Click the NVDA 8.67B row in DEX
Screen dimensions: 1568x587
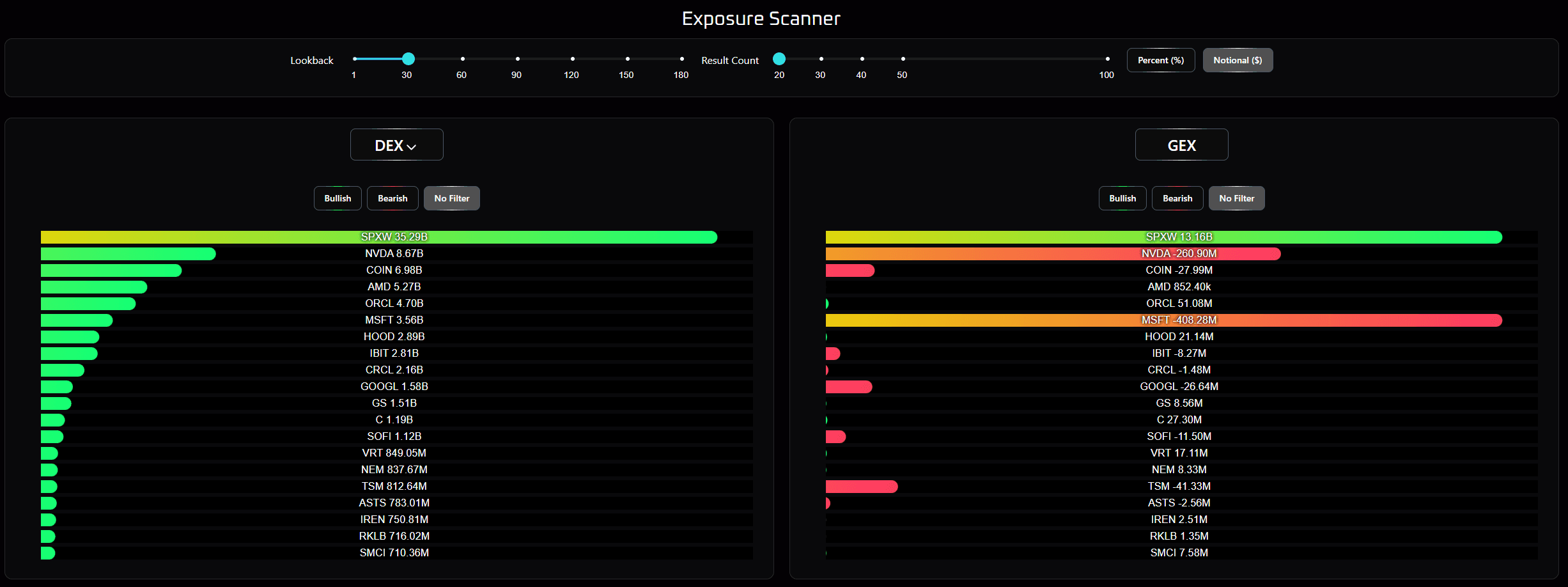[394, 254]
